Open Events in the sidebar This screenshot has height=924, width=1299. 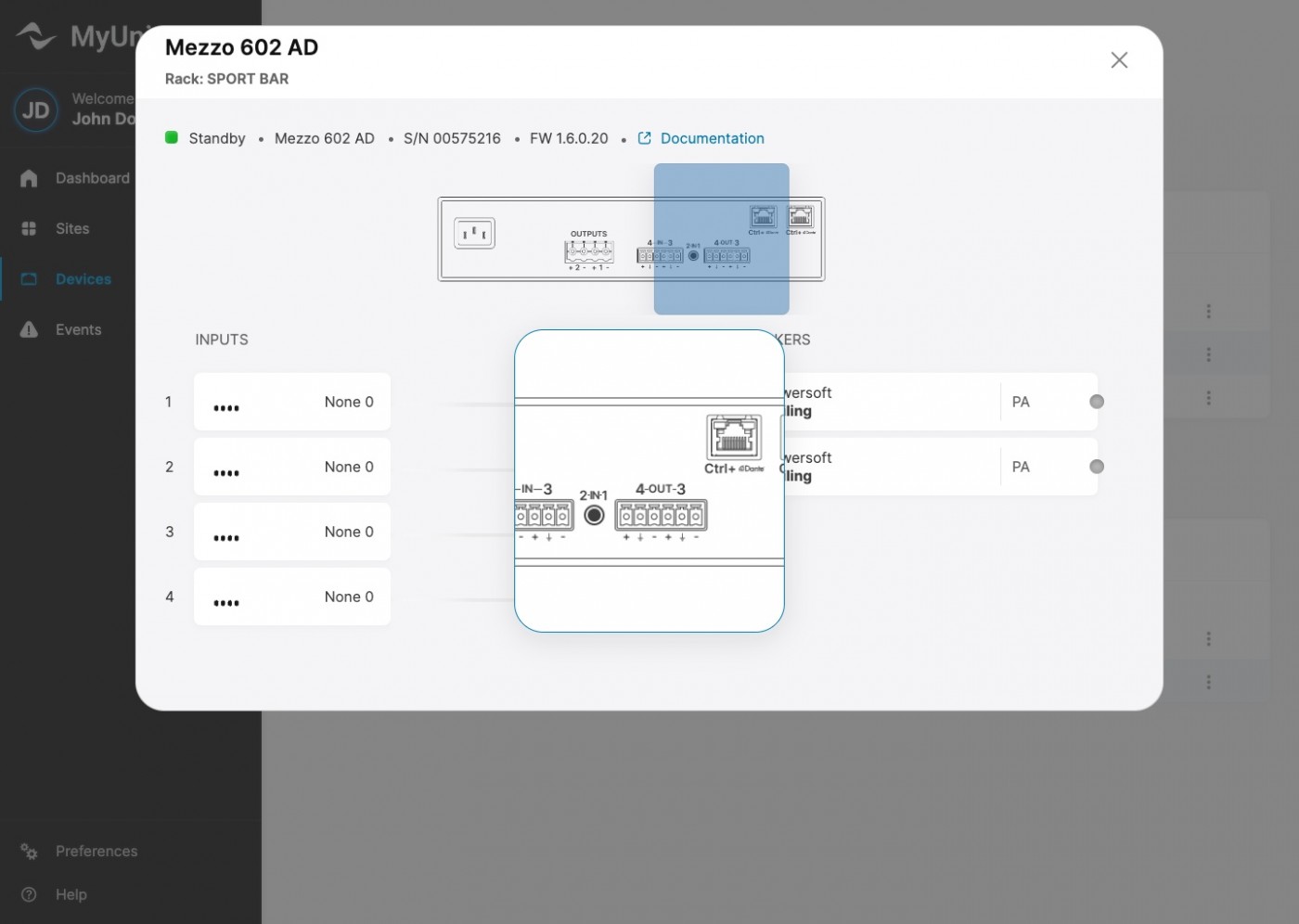[78, 329]
